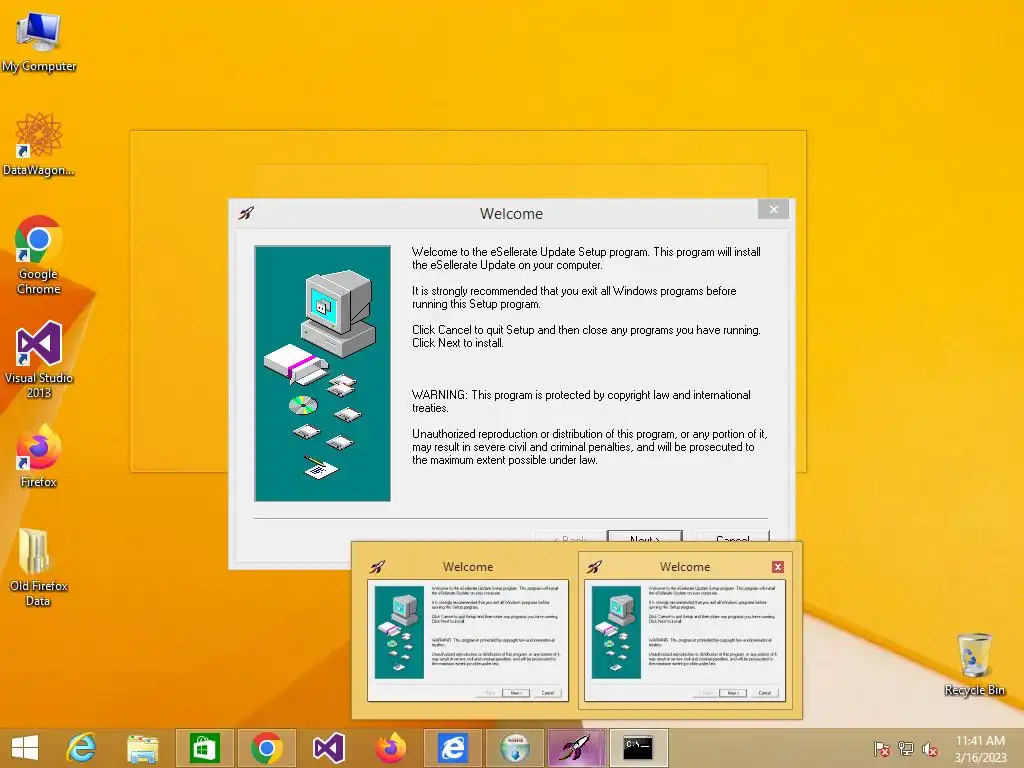Click the setup computer illustration image

[323, 374]
